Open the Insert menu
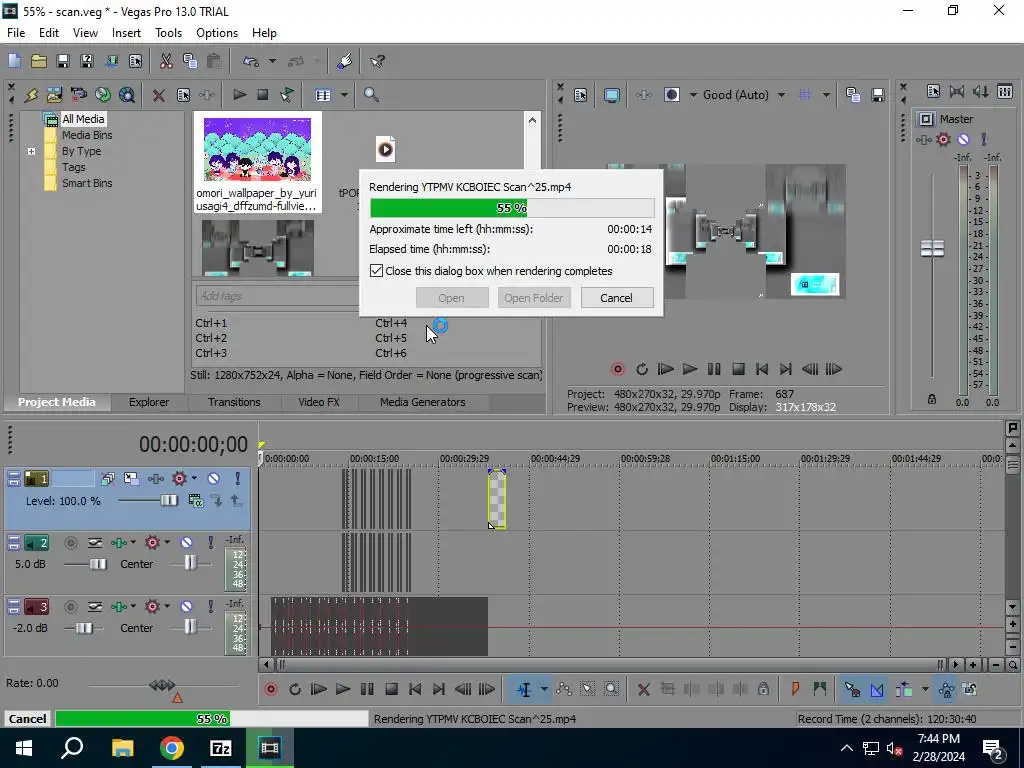This screenshot has width=1024, height=768. tap(126, 33)
